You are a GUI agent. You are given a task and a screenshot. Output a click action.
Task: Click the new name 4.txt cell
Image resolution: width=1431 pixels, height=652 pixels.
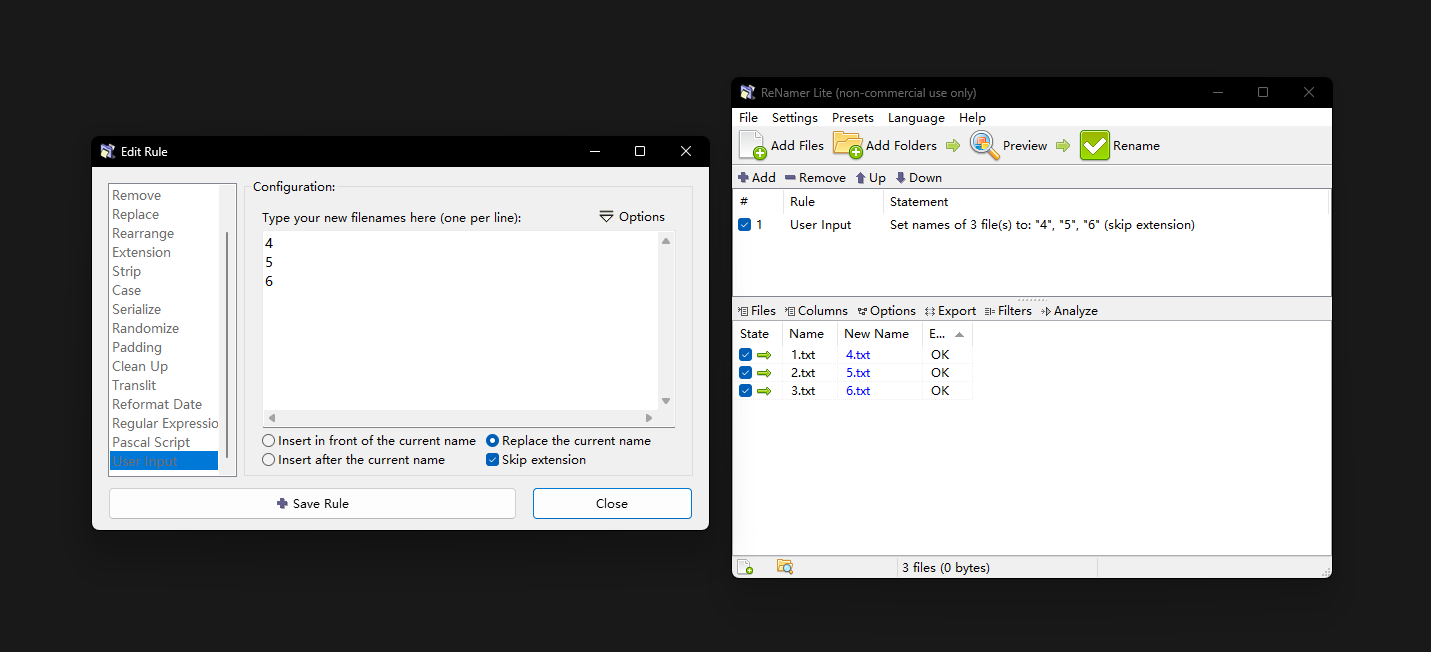click(858, 355)
